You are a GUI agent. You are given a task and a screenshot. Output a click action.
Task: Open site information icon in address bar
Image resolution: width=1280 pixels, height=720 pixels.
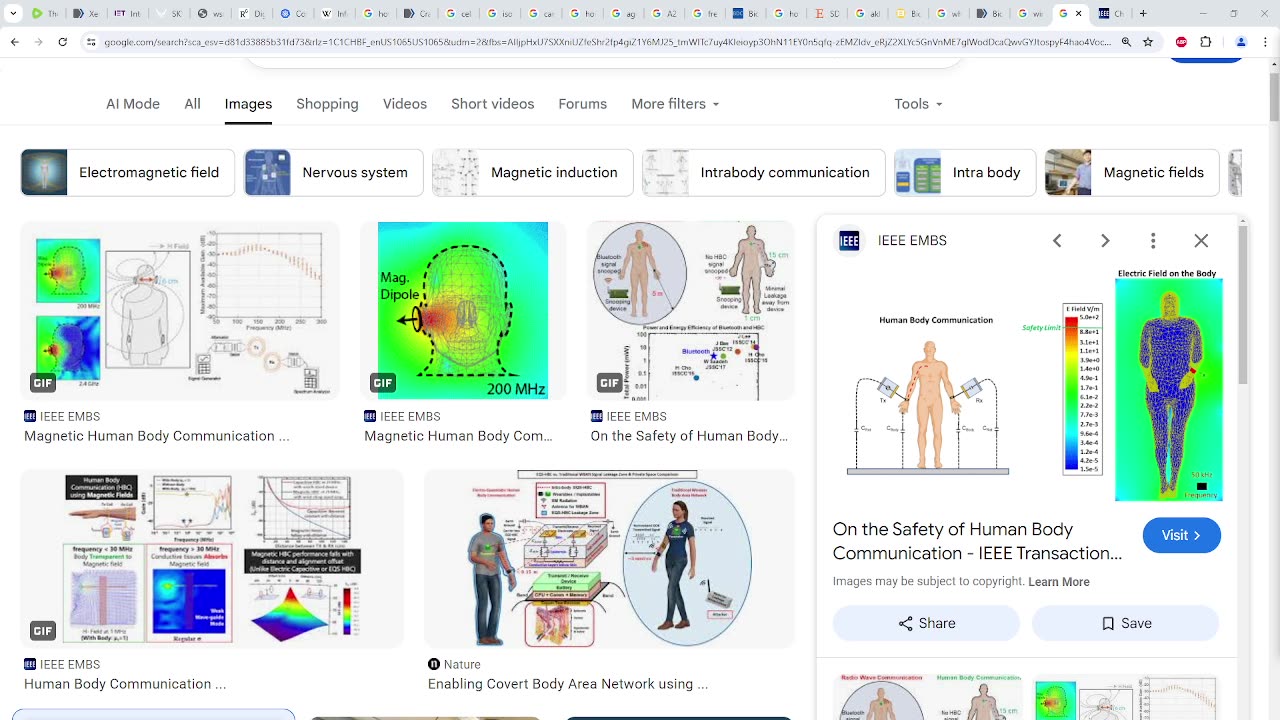91,42
